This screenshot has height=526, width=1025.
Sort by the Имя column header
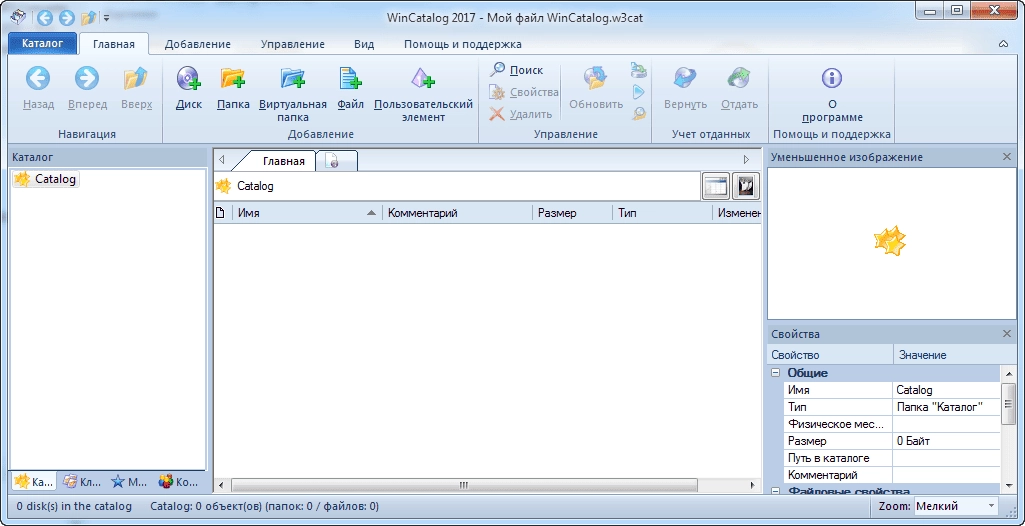[x=307, y=213]
